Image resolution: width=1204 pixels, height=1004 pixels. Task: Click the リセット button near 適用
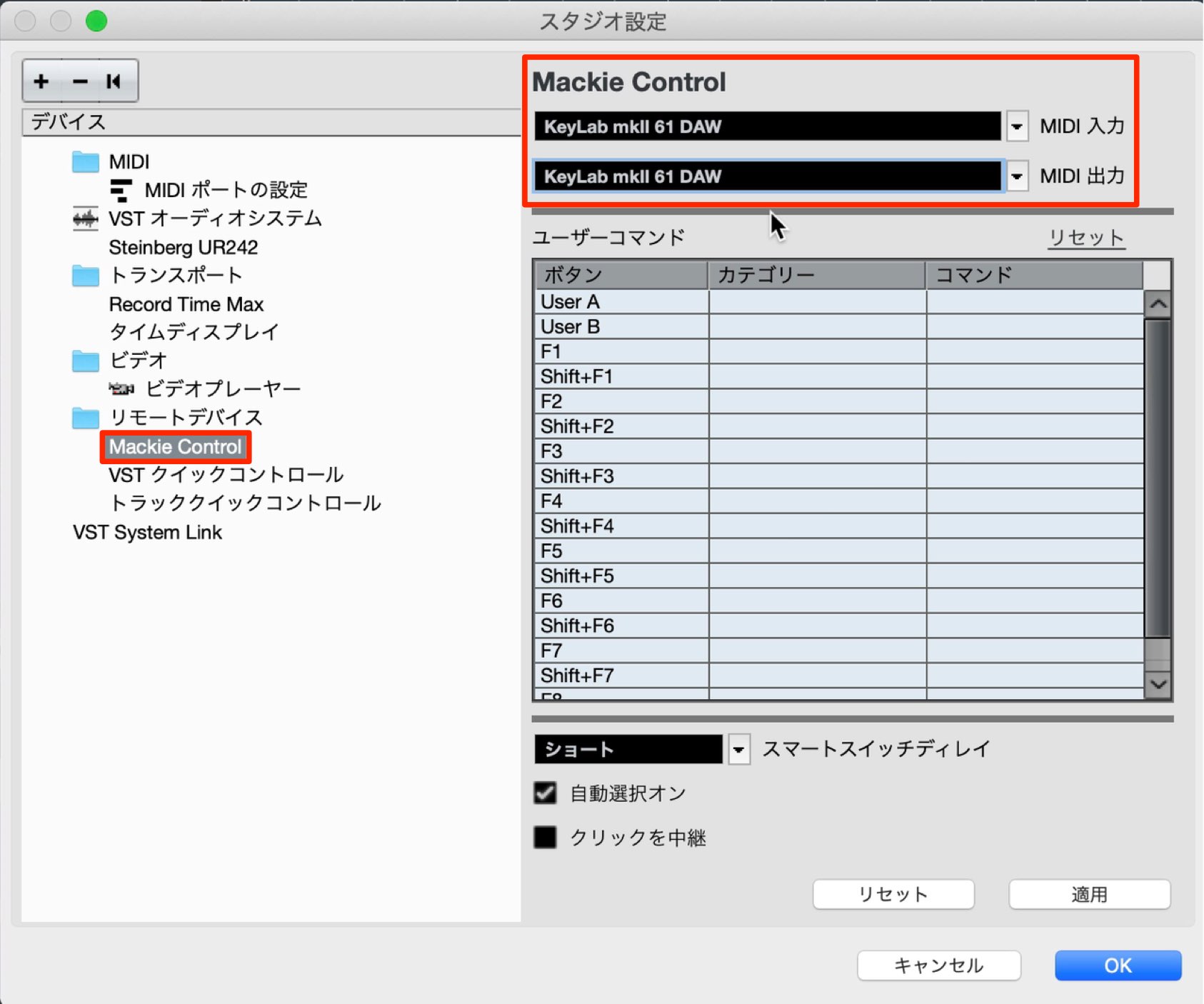point(893,894)
